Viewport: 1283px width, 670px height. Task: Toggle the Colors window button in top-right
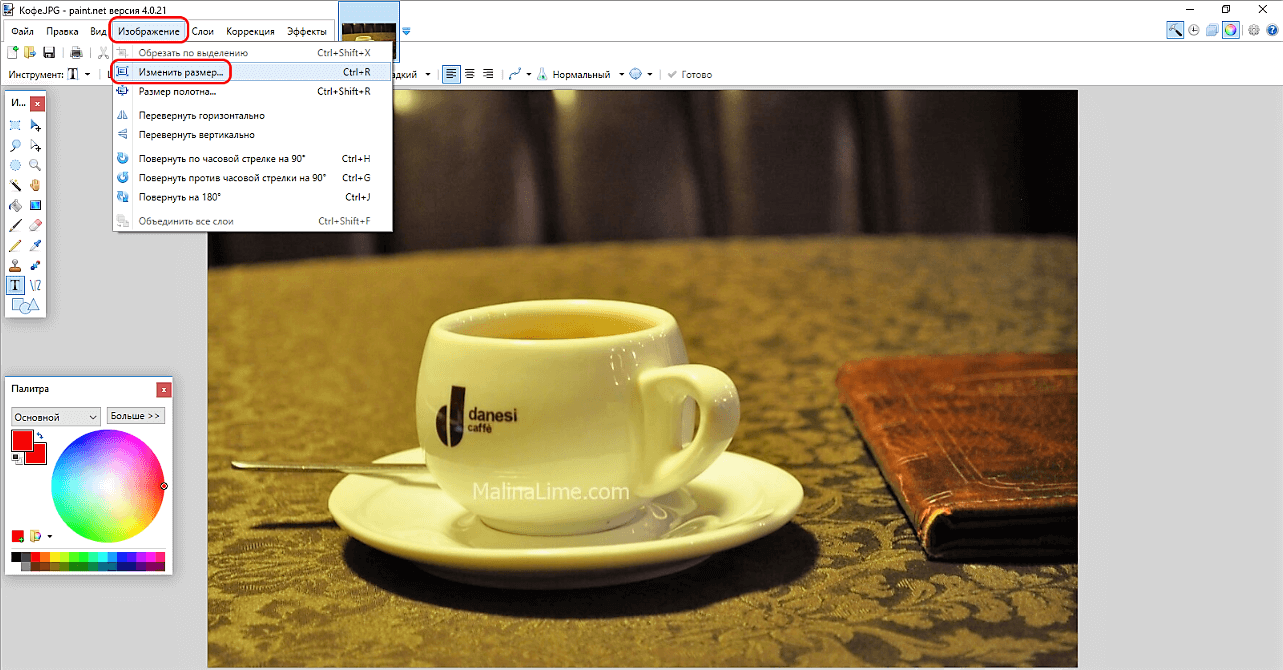(x=1230, y=30)
